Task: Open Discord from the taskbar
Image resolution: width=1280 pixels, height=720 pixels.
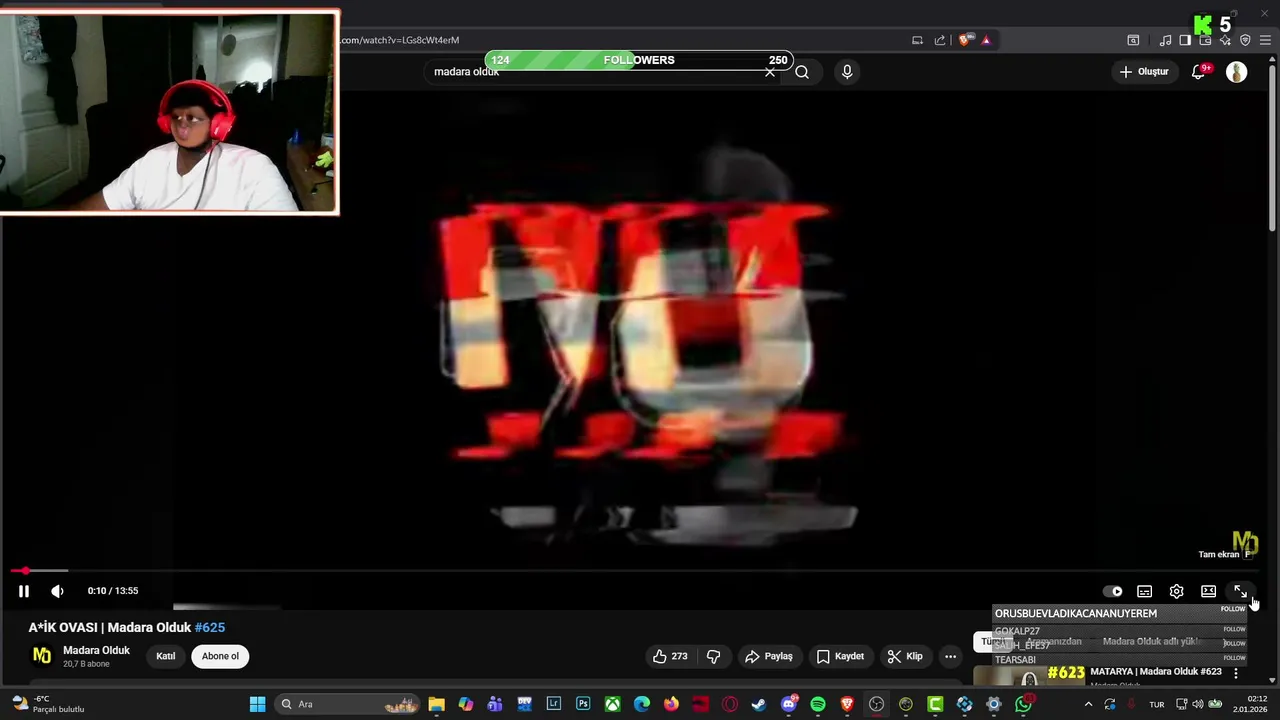Action: tap(789, 704)
